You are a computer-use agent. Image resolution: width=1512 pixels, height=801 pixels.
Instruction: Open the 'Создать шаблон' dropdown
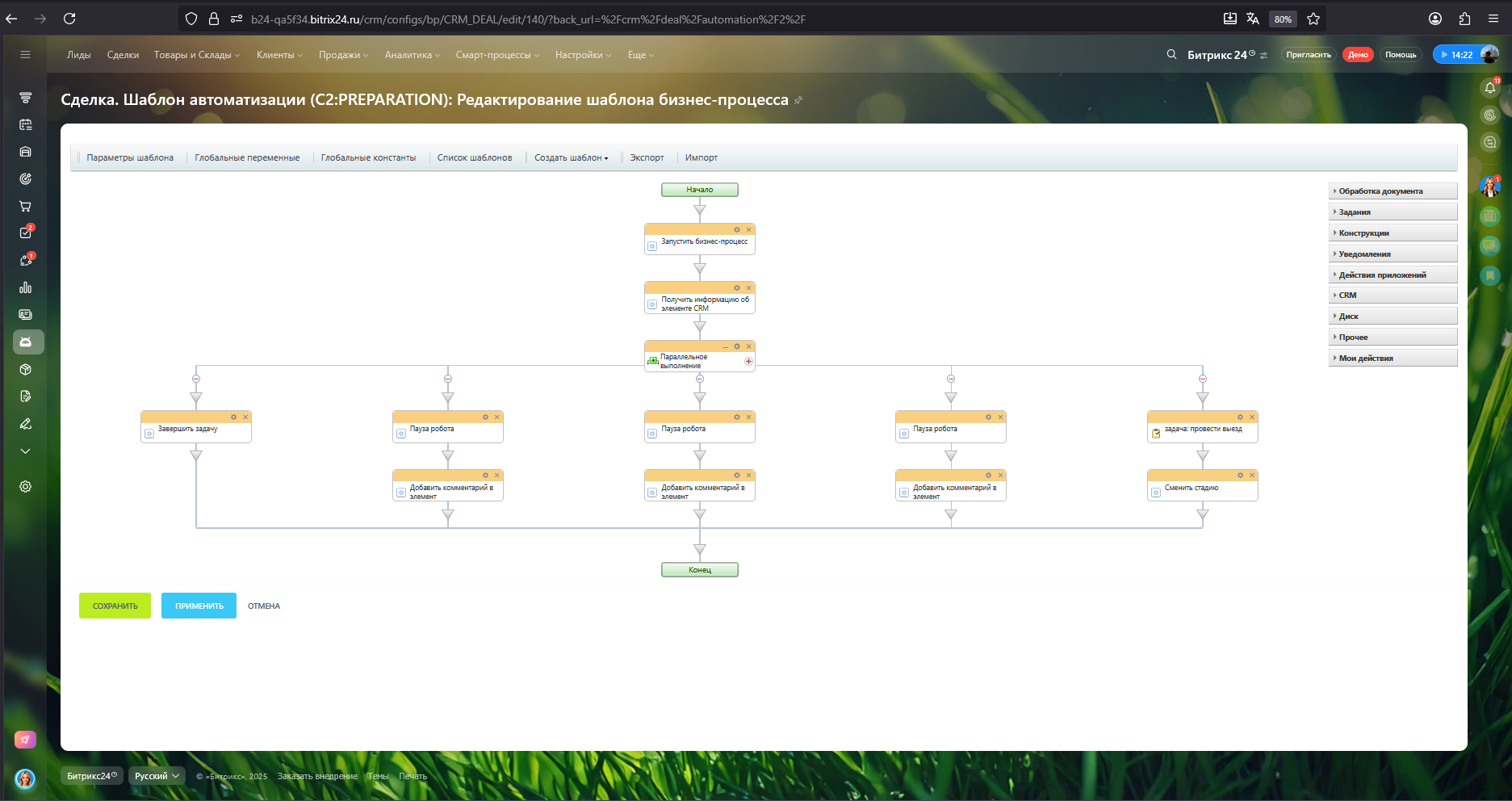pyautogui.click(x=571, y=158)
